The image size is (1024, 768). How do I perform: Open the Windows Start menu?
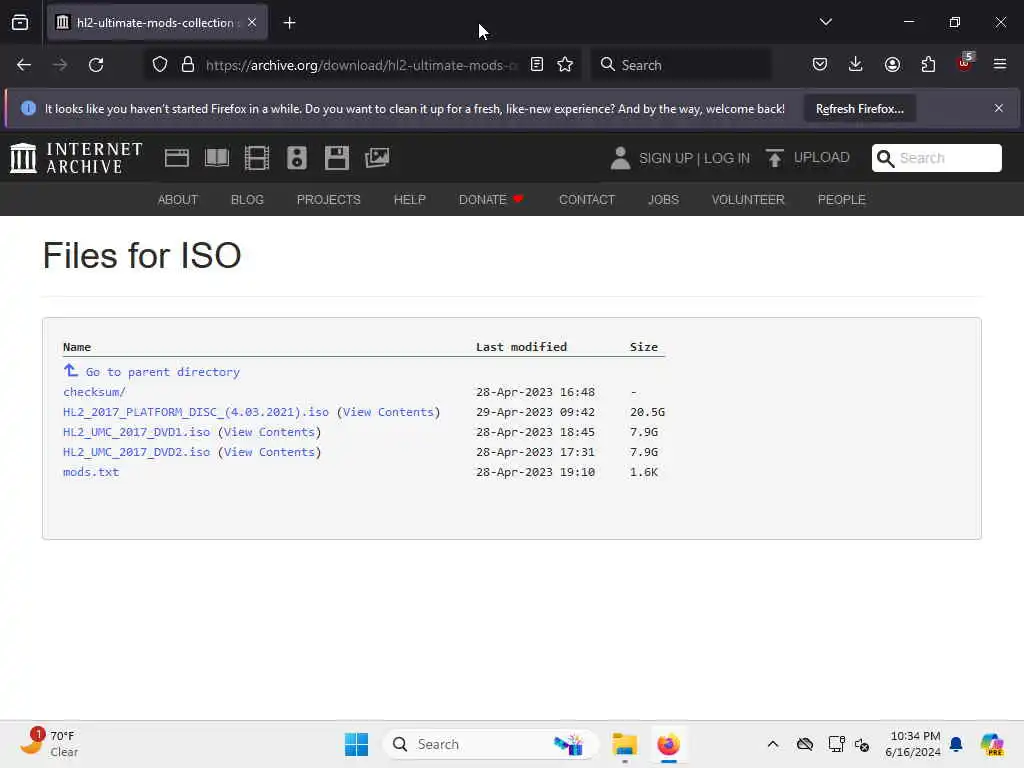point(356,744)
